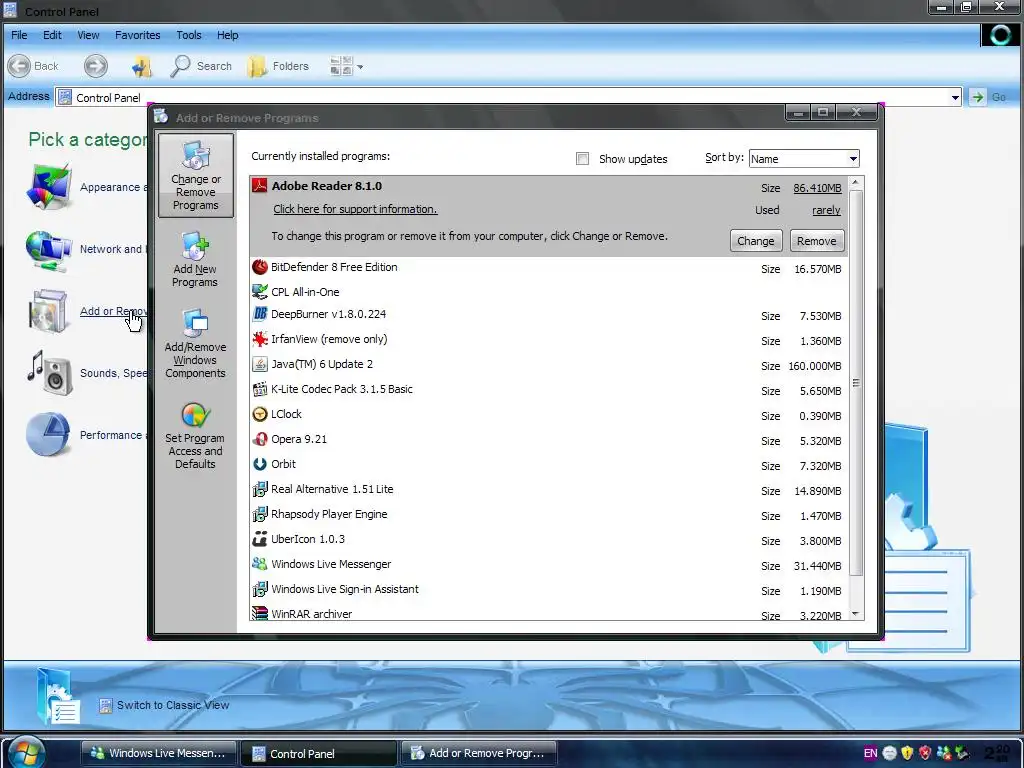Viewport: 1024px width, 768px height.
Task: Click the 'rarely' used frequency value
Action: [x=826, y=210]
